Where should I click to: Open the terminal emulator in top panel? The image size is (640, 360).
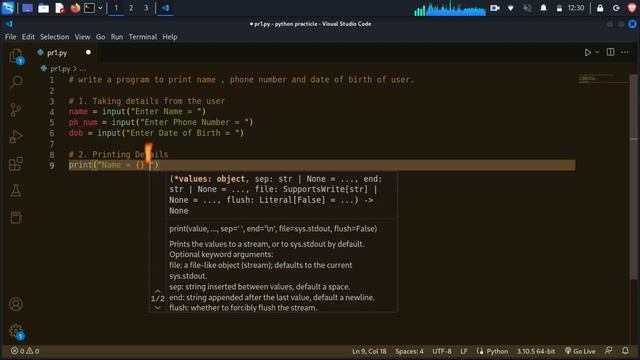point(89,8)
